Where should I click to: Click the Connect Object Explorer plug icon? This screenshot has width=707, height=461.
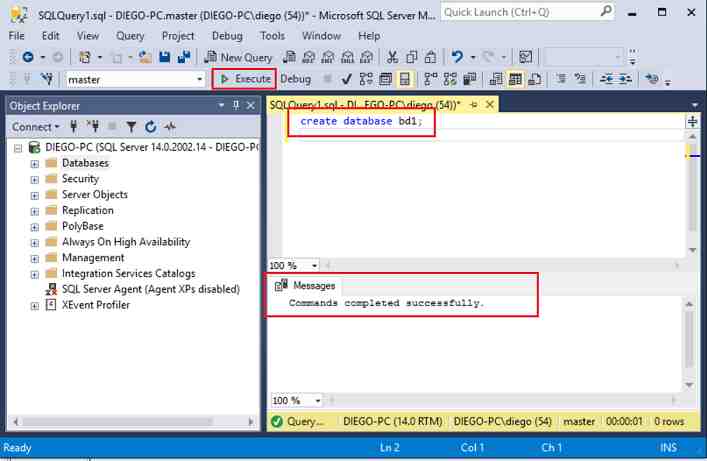(x=73, y=127)
